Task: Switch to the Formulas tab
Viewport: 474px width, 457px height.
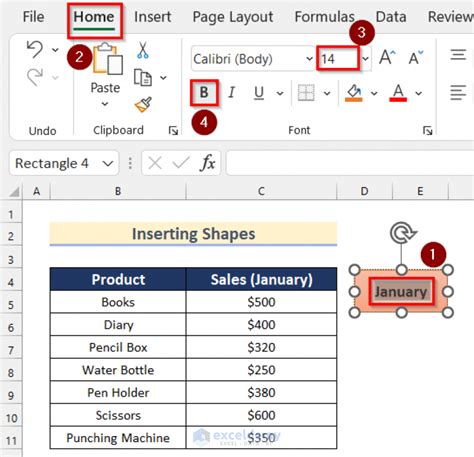Action: [324, 17]
